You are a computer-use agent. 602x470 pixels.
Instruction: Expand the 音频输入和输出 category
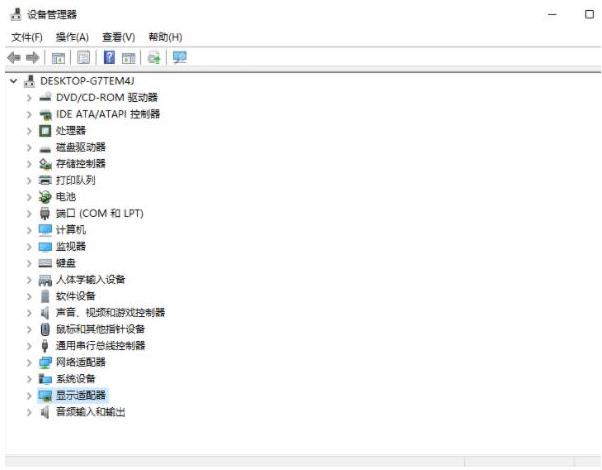[x=29, y=412]
